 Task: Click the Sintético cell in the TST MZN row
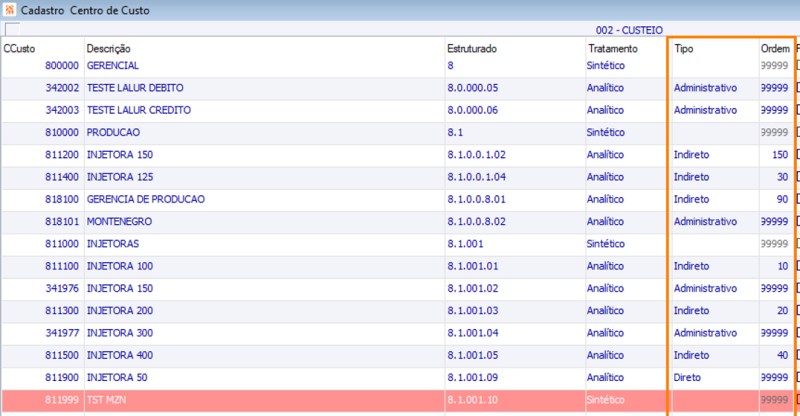[x=606, y=400]
